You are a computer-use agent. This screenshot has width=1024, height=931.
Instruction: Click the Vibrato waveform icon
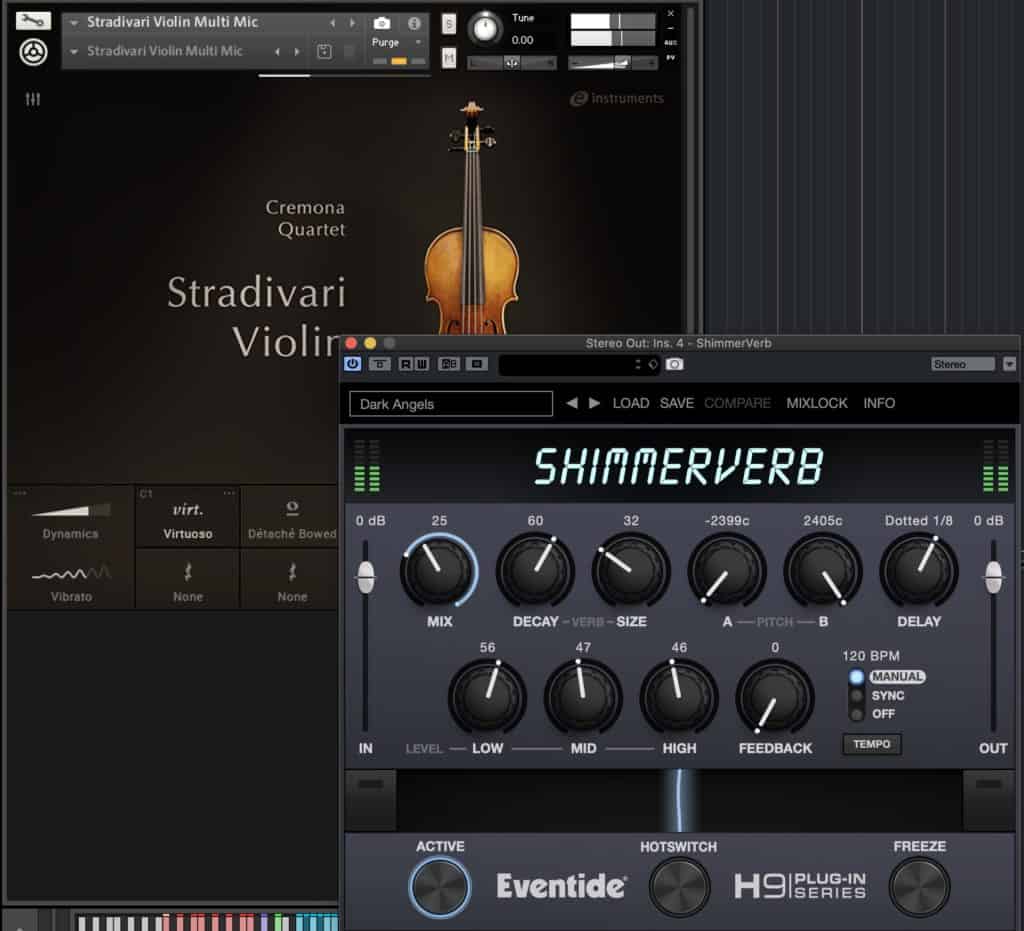71,573
